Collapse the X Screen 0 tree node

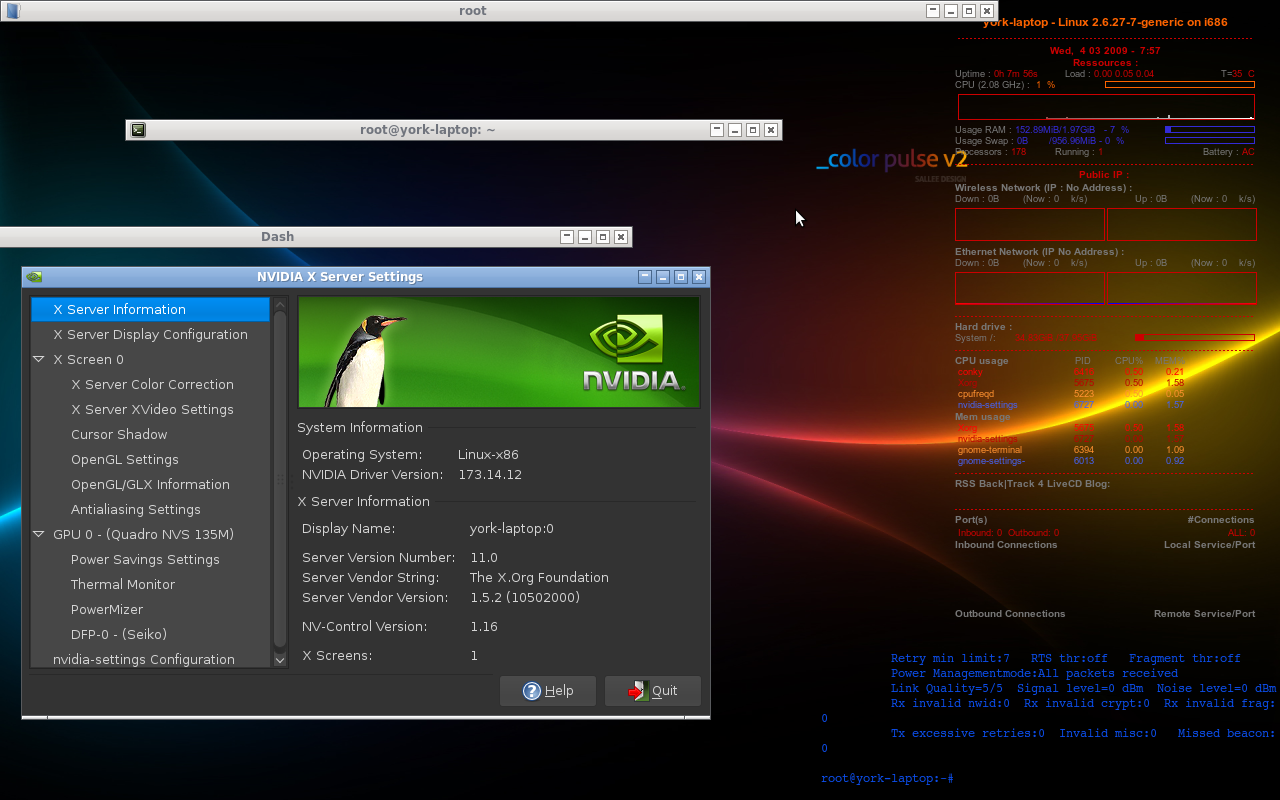(39, 359)
